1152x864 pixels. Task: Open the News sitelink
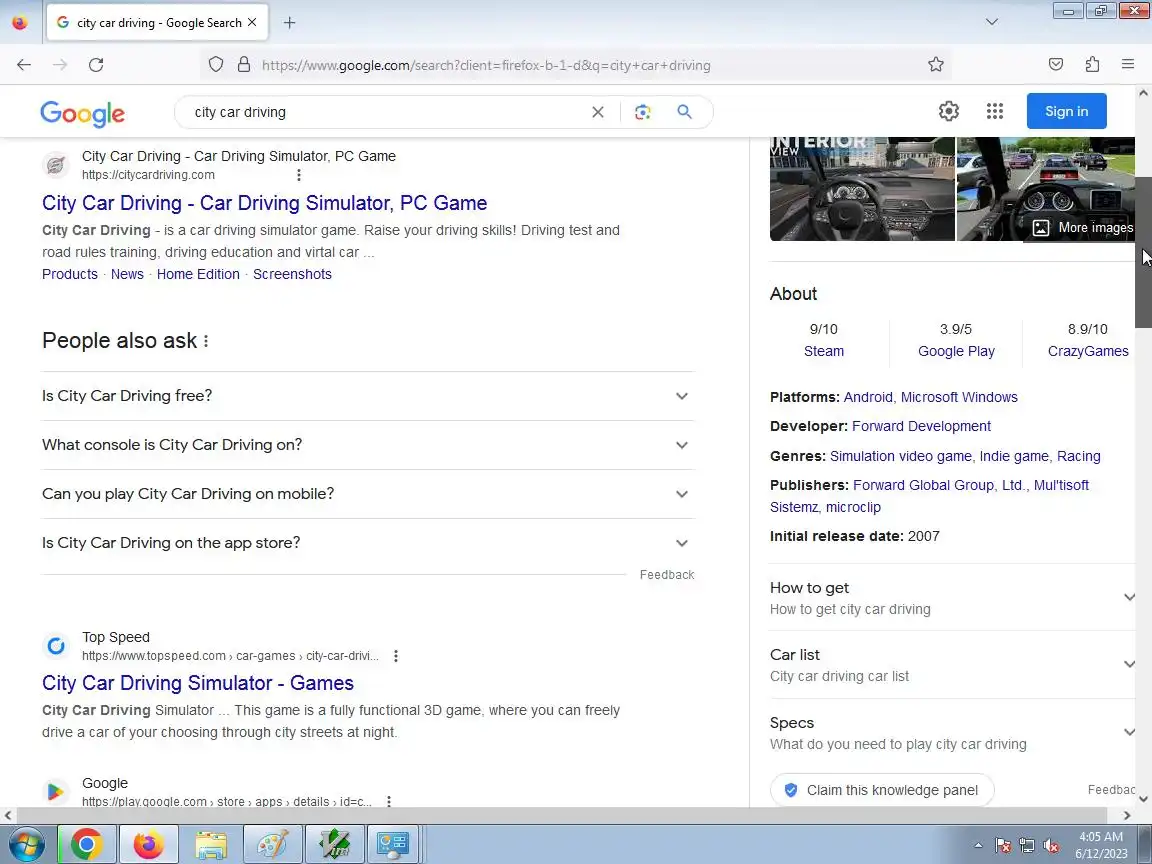pos(127,274)
